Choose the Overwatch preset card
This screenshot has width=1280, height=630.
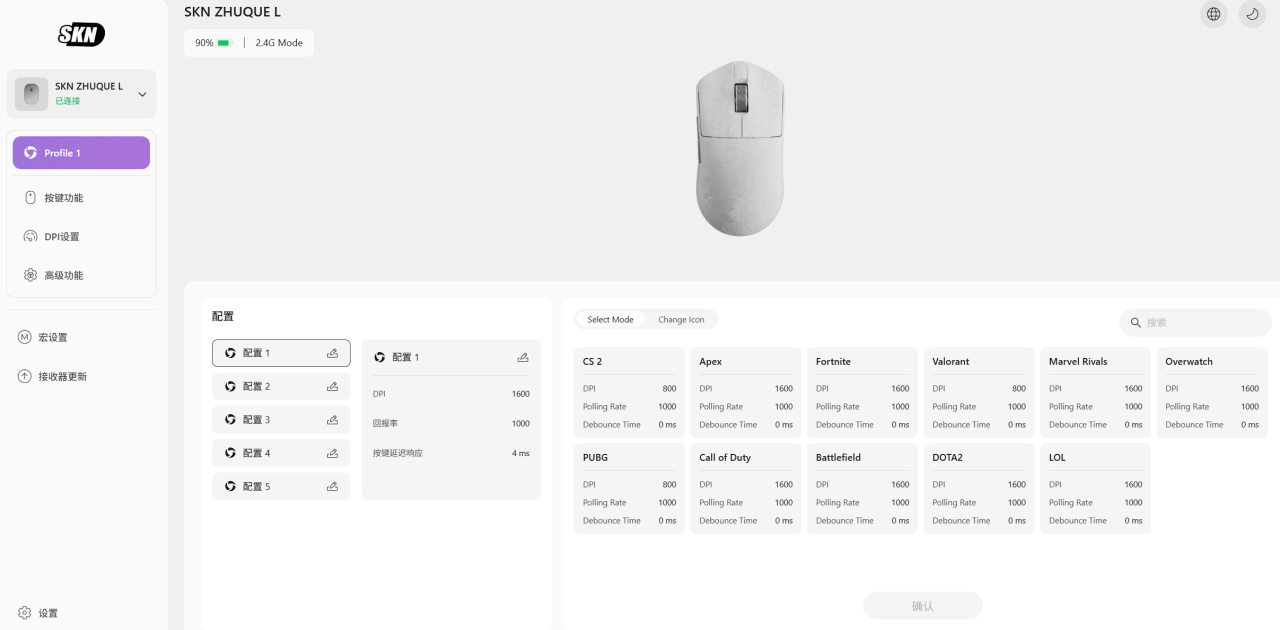tap(1212, 392)
